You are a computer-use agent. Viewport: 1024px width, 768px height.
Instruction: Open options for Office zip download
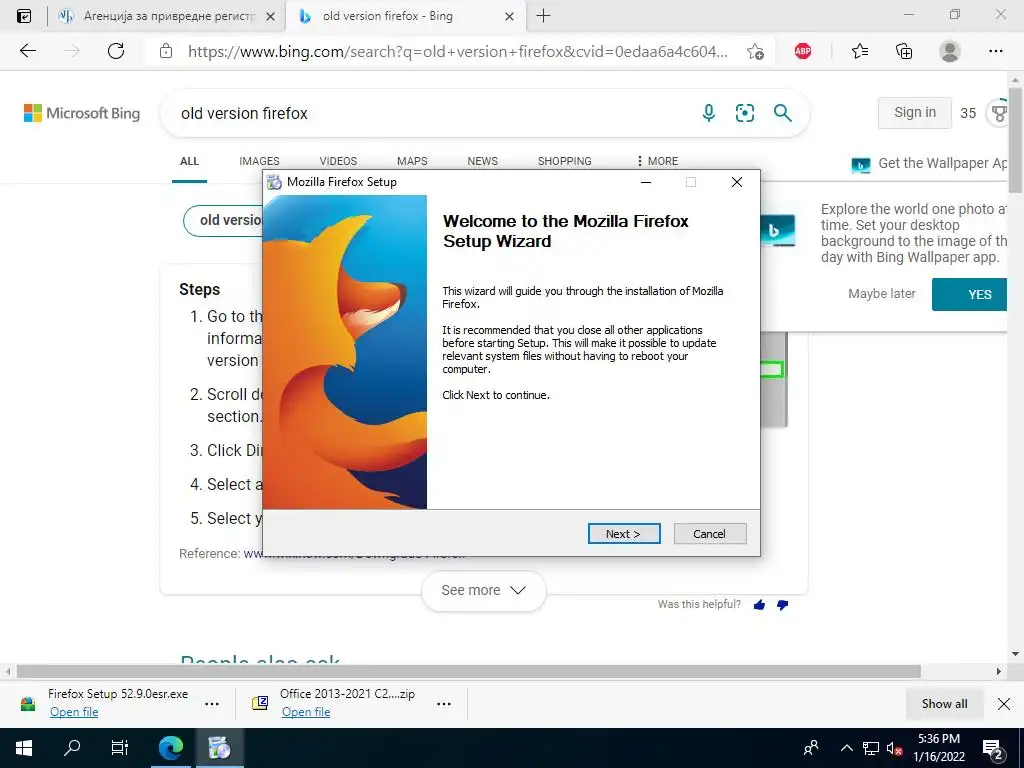pos(443,703)
